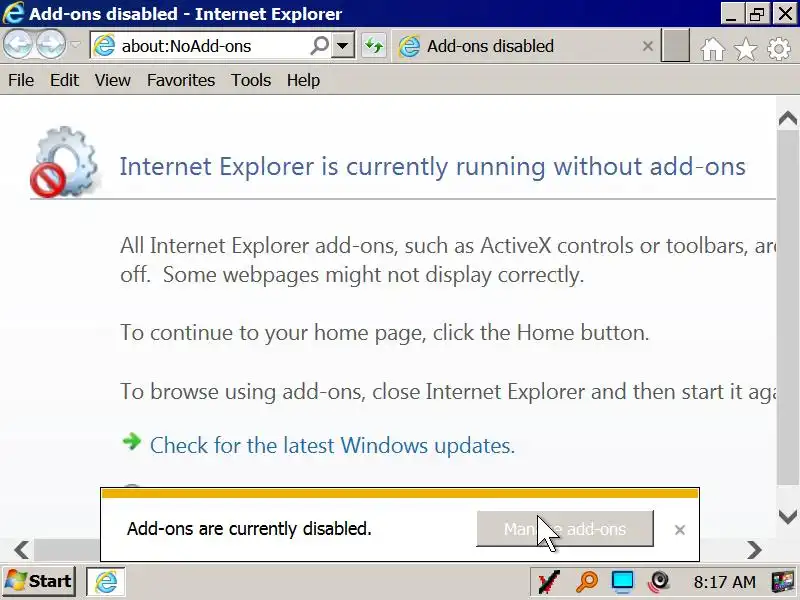This screenshot has height=600, width=800.
Task: Click the text 'Add-ons are currently disabled.'
Action: click(249, 529)
